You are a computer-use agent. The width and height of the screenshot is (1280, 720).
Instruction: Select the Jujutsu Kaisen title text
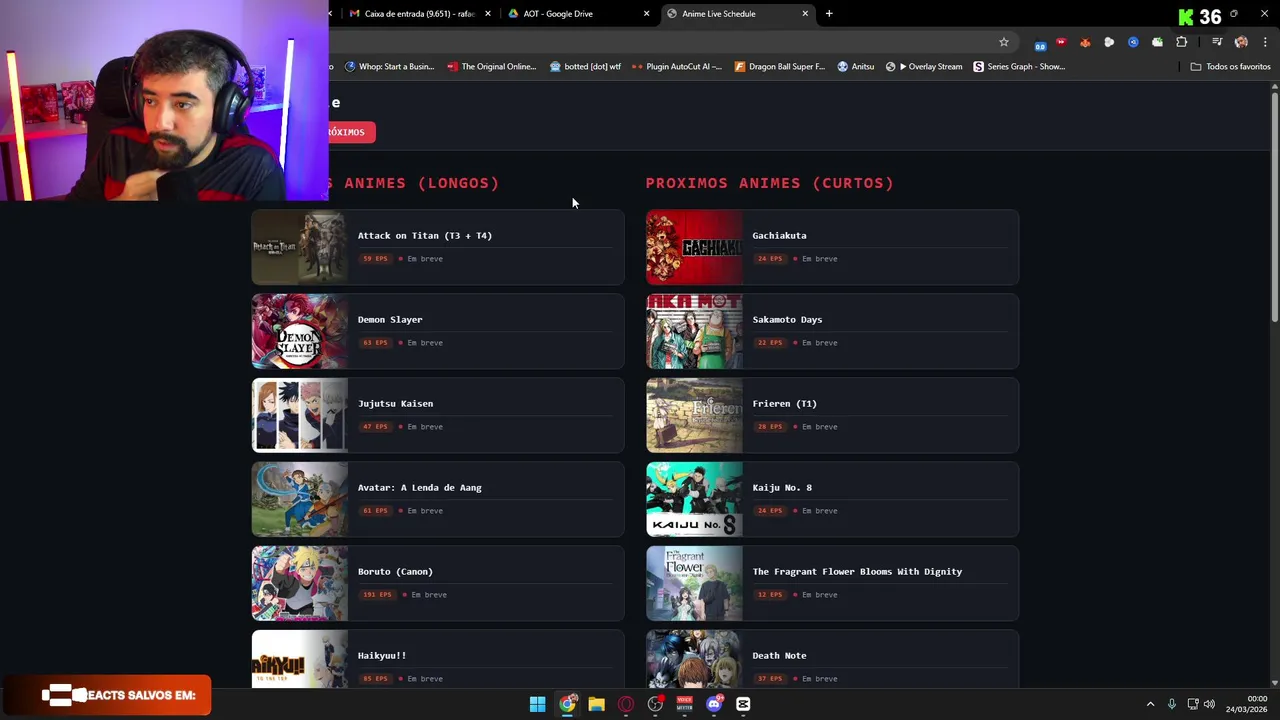pyautogui.click(x=395, y=404)
